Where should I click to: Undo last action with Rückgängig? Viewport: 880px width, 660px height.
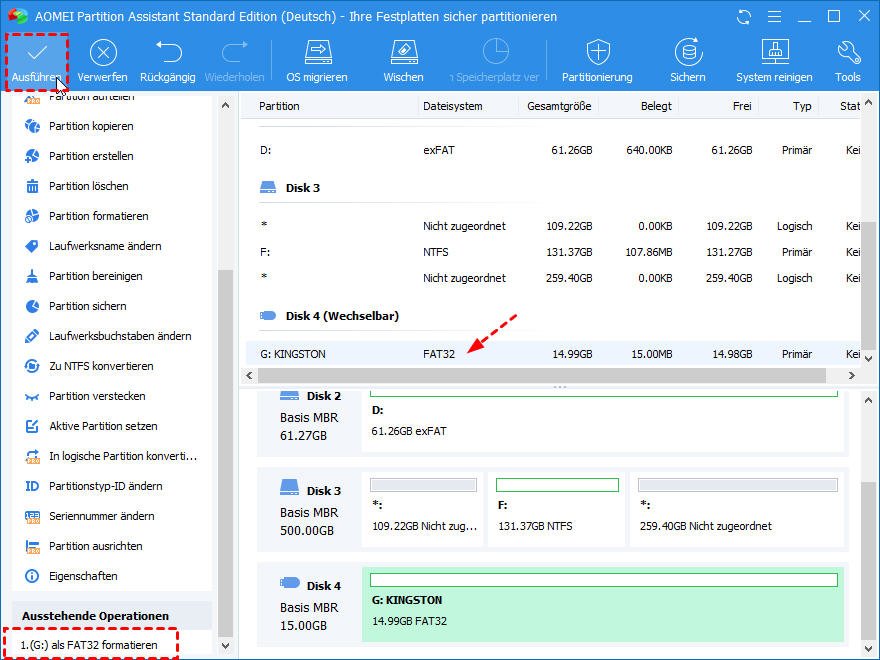[x=168, y=61]
